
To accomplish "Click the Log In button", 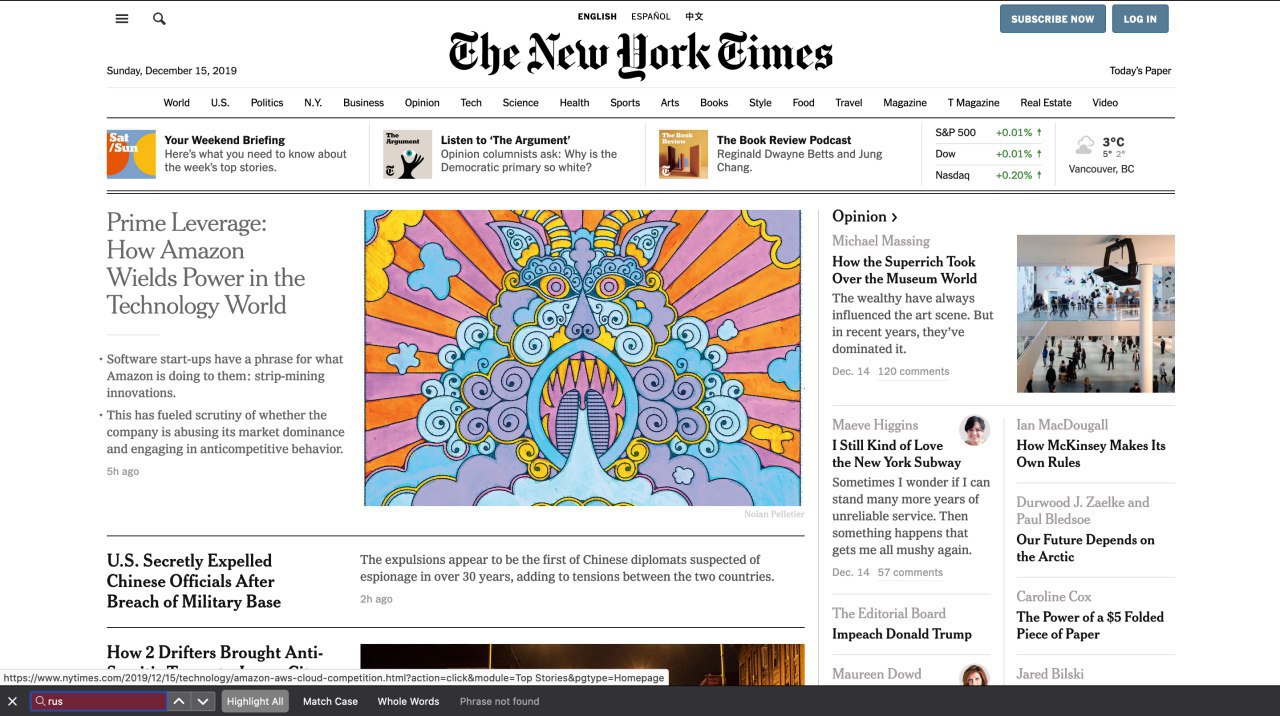I will pyautogui.click(x=1140, y=19).
